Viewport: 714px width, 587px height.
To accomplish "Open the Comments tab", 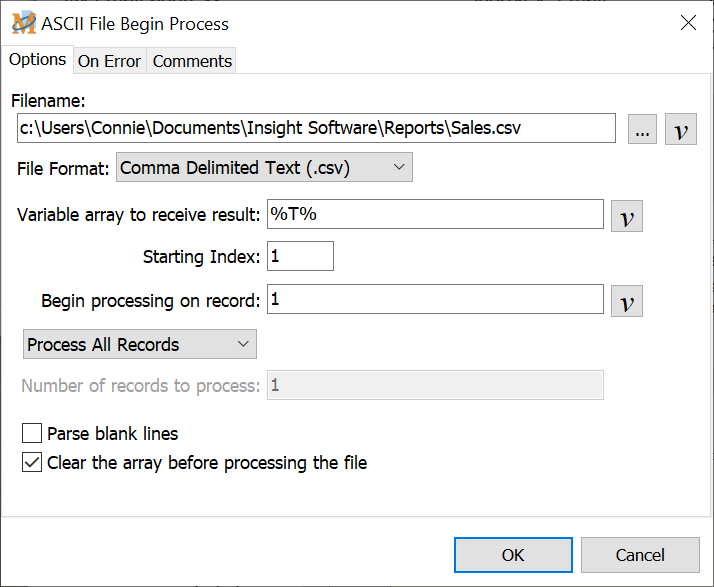I will pos(192,61).
